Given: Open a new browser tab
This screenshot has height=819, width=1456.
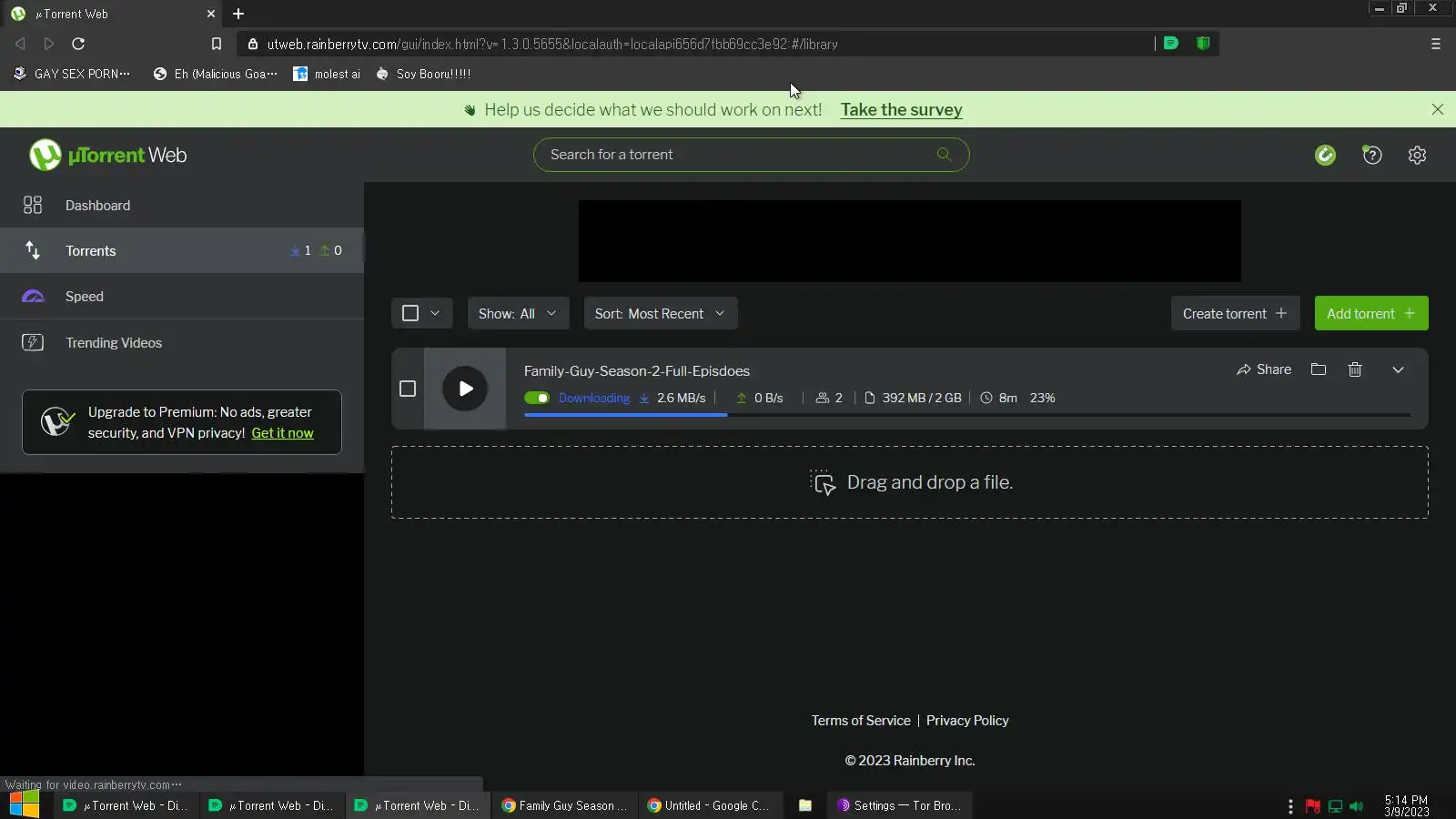Looking at the screenshot, I should pyautogui.click(x=238, y=14).
